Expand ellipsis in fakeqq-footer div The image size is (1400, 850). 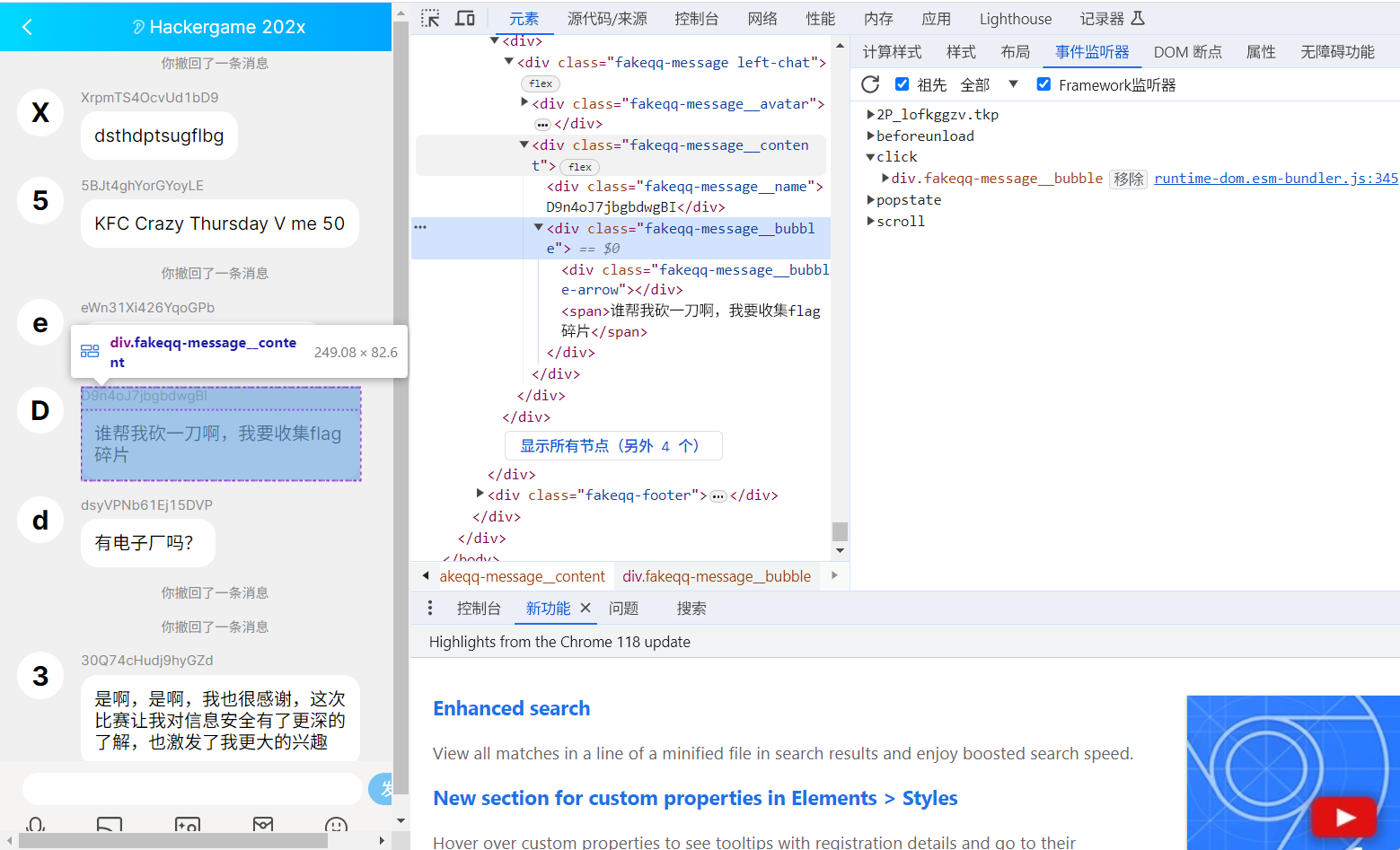pyautogui.click(x=718, y=496)
